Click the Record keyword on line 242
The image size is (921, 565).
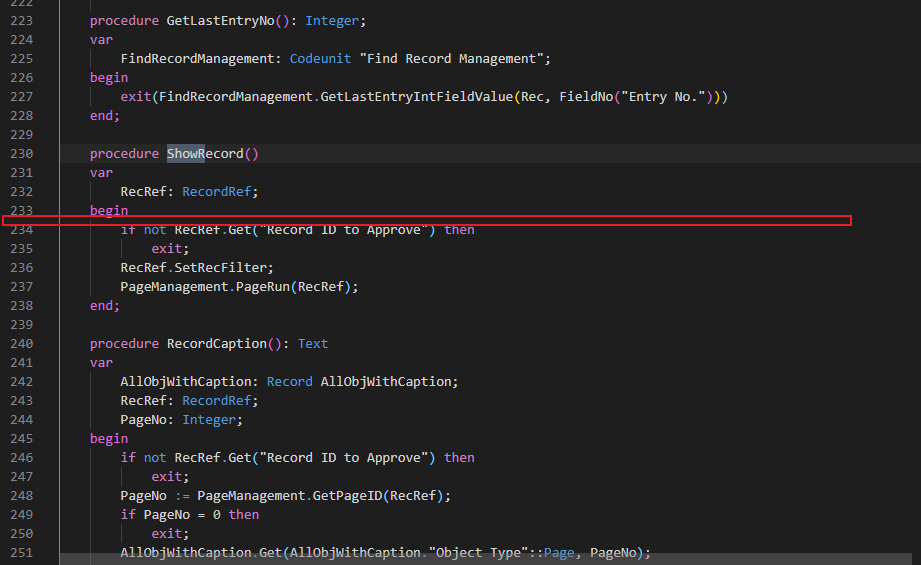pos(290,382)
